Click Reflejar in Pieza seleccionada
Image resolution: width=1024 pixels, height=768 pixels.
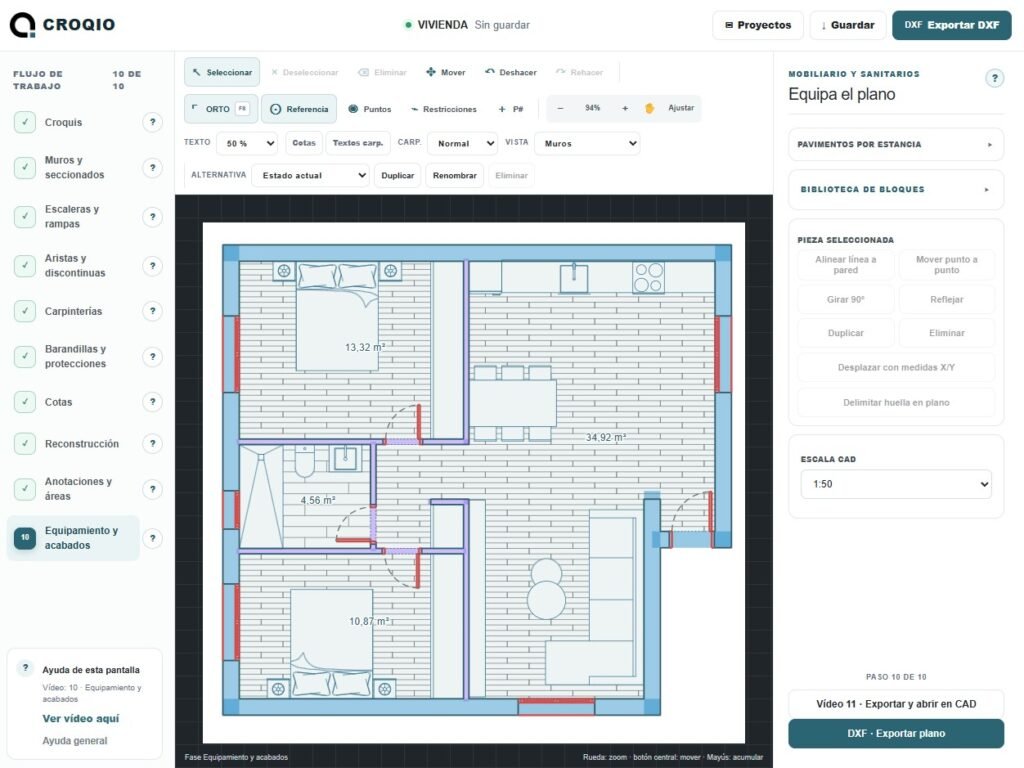point(946,300)
